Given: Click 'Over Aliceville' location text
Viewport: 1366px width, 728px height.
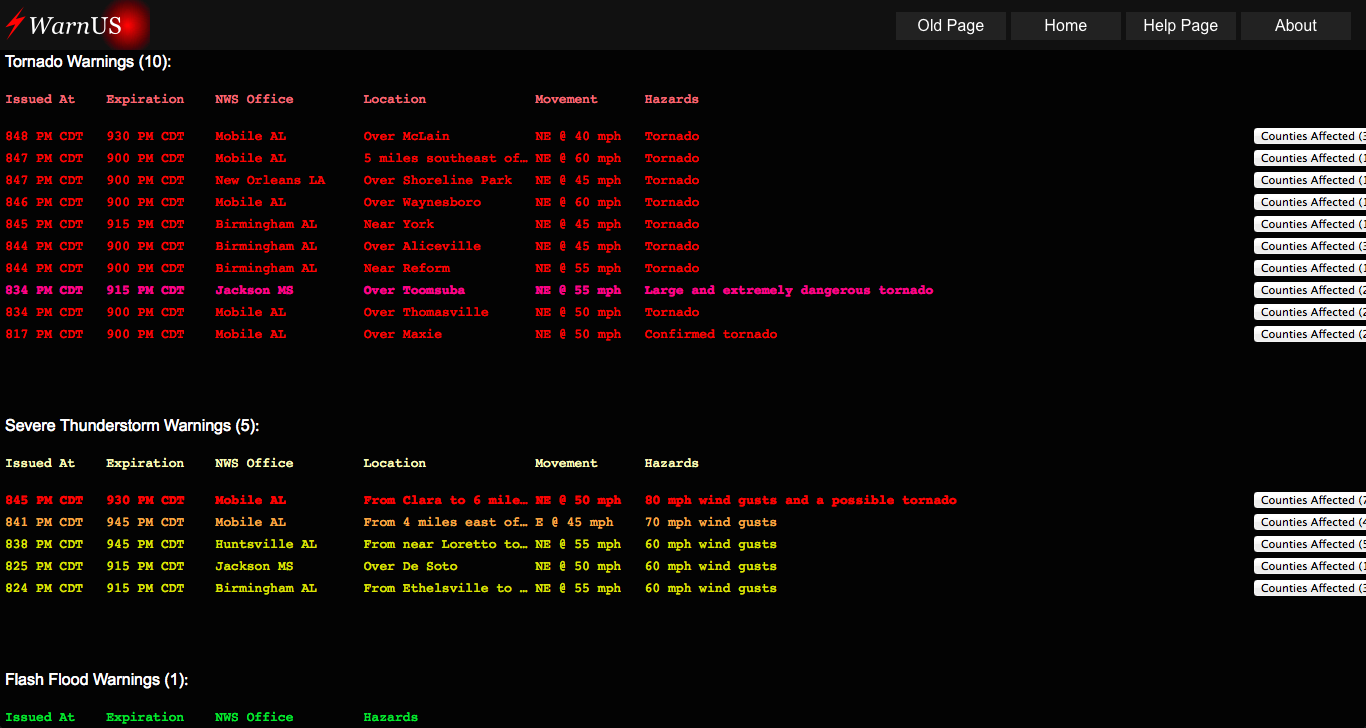Looking at the screenshot, I should pyautogui.click(x=422, y=246).
